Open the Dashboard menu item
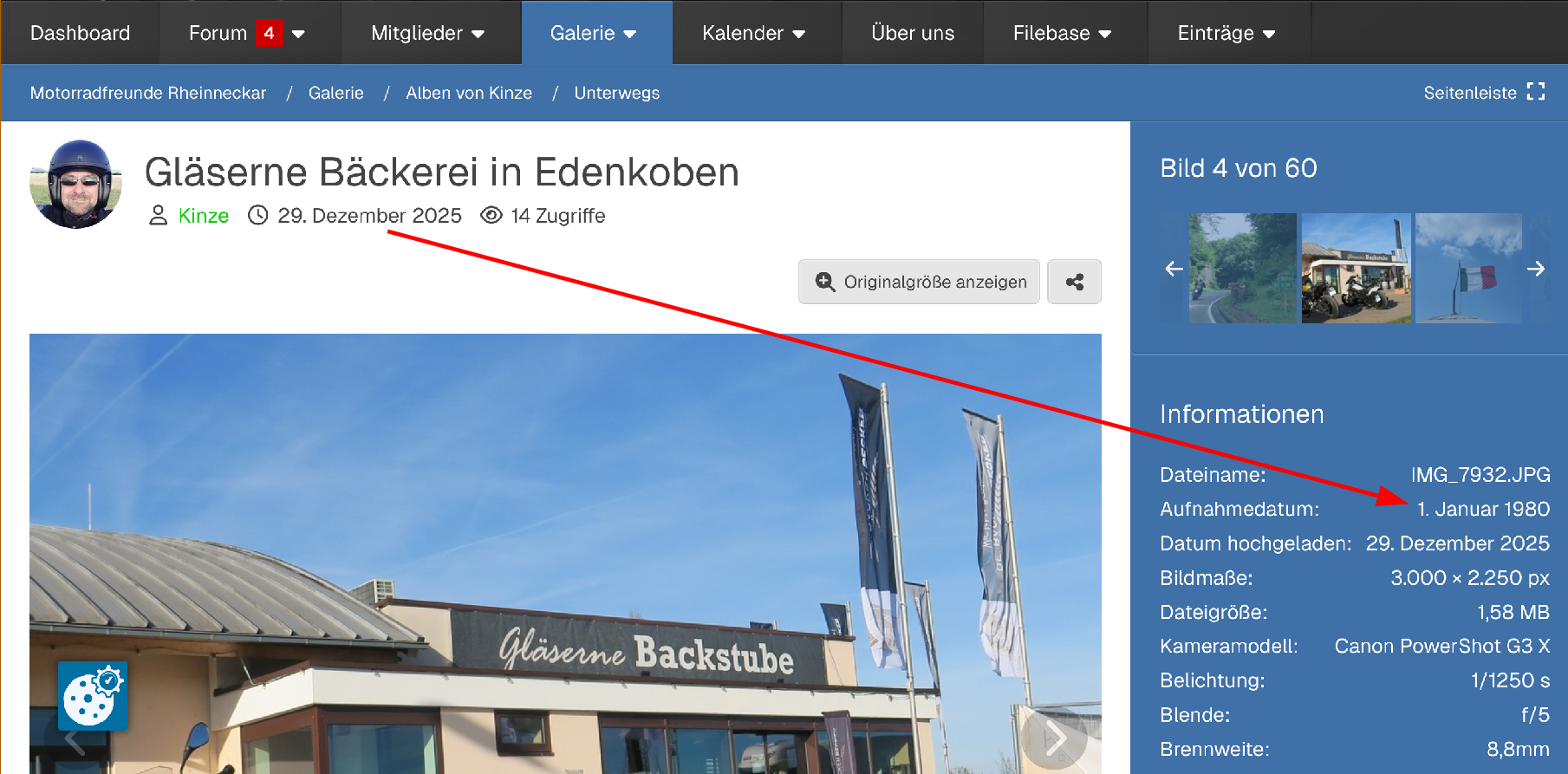The image size is (1568, 774). pos(80,33)
